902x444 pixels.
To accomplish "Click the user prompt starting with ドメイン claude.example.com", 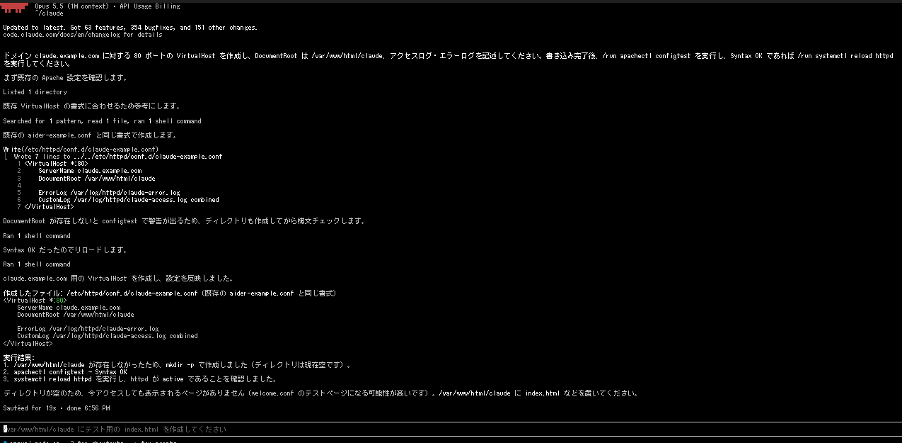I will coord(449,60).
